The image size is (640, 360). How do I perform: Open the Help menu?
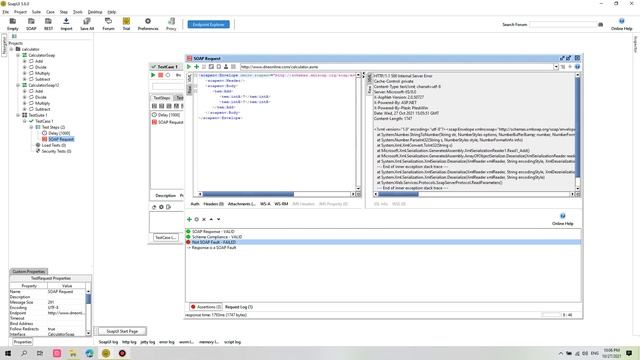pos(111,12)
